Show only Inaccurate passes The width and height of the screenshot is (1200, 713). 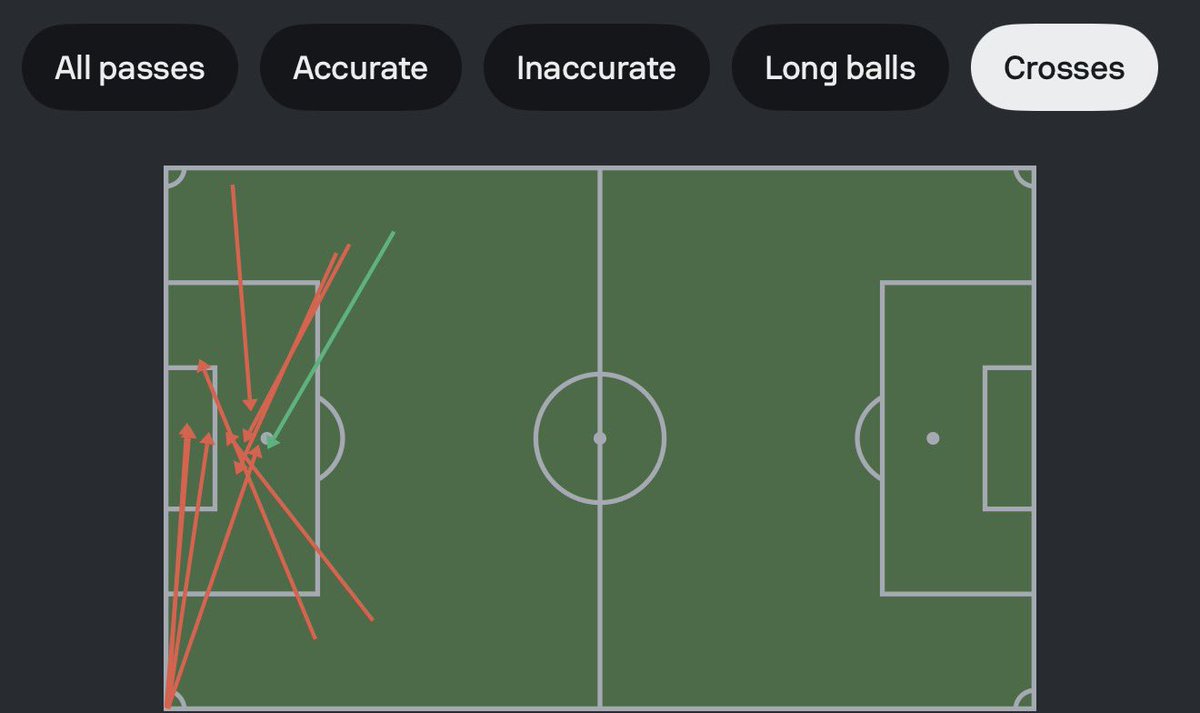[x=596, y=68]
